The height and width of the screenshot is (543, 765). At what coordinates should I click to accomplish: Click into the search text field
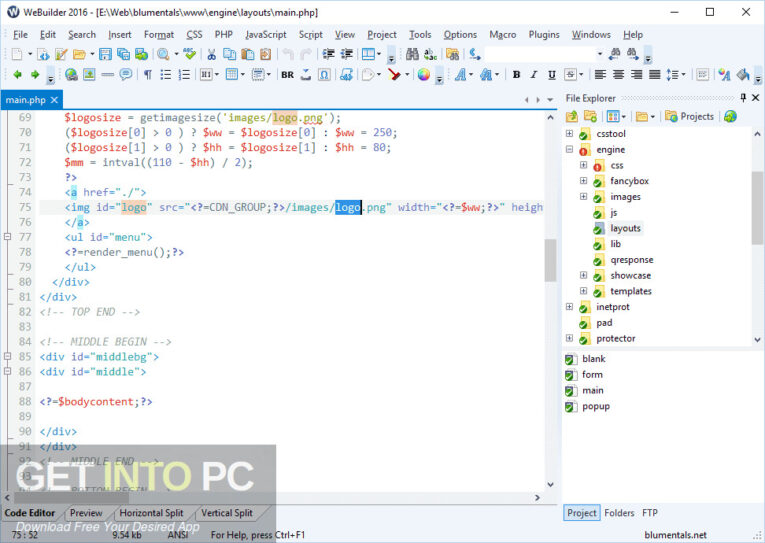(x=541, y=54)
